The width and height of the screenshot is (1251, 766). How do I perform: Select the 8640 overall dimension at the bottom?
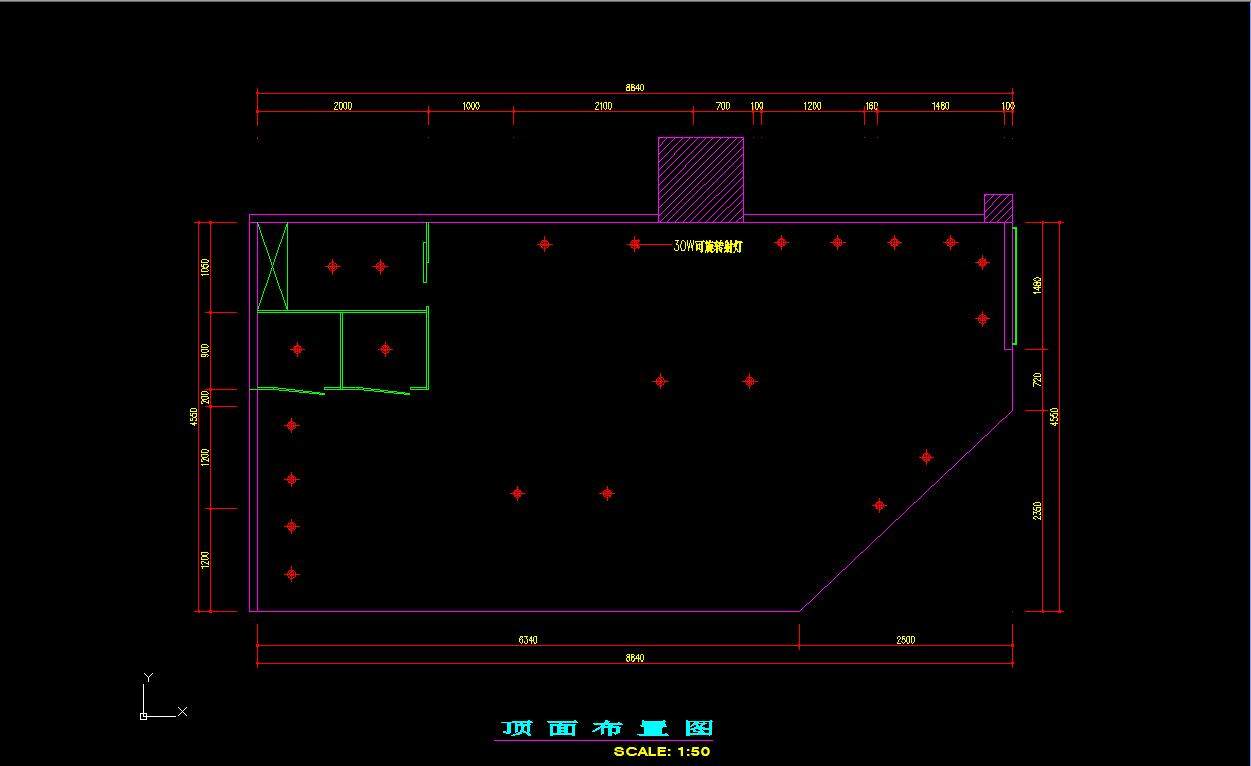[x=634, y=658]
